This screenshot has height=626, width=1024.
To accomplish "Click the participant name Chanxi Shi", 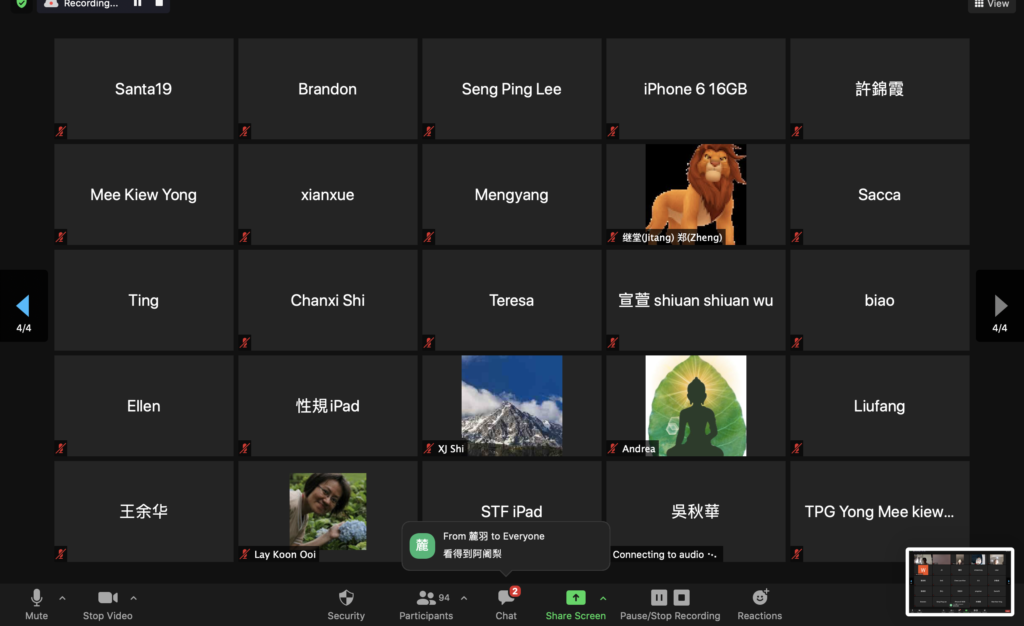I will click(328, 300).
